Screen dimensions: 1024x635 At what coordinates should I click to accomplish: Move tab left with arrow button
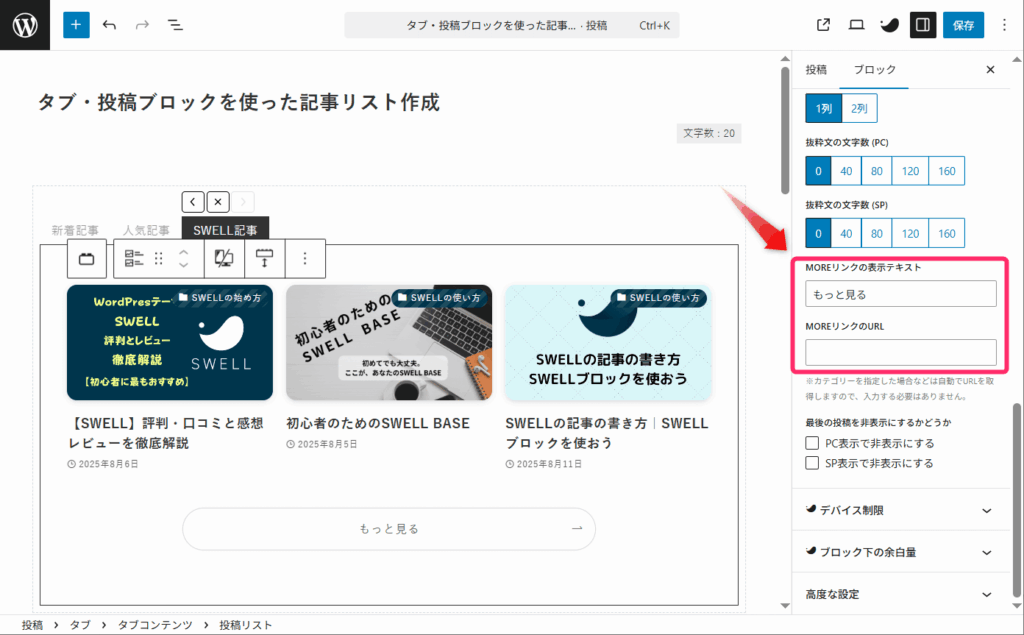pos(193,202)
